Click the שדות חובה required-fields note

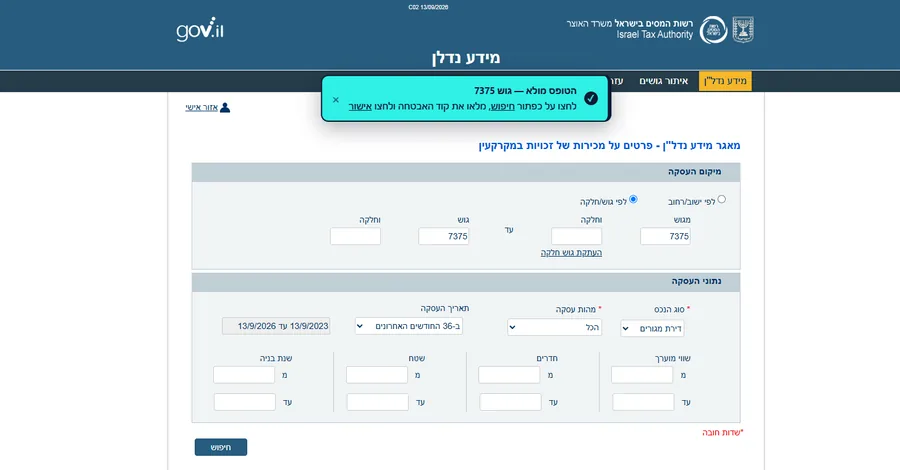pos(723,432)
